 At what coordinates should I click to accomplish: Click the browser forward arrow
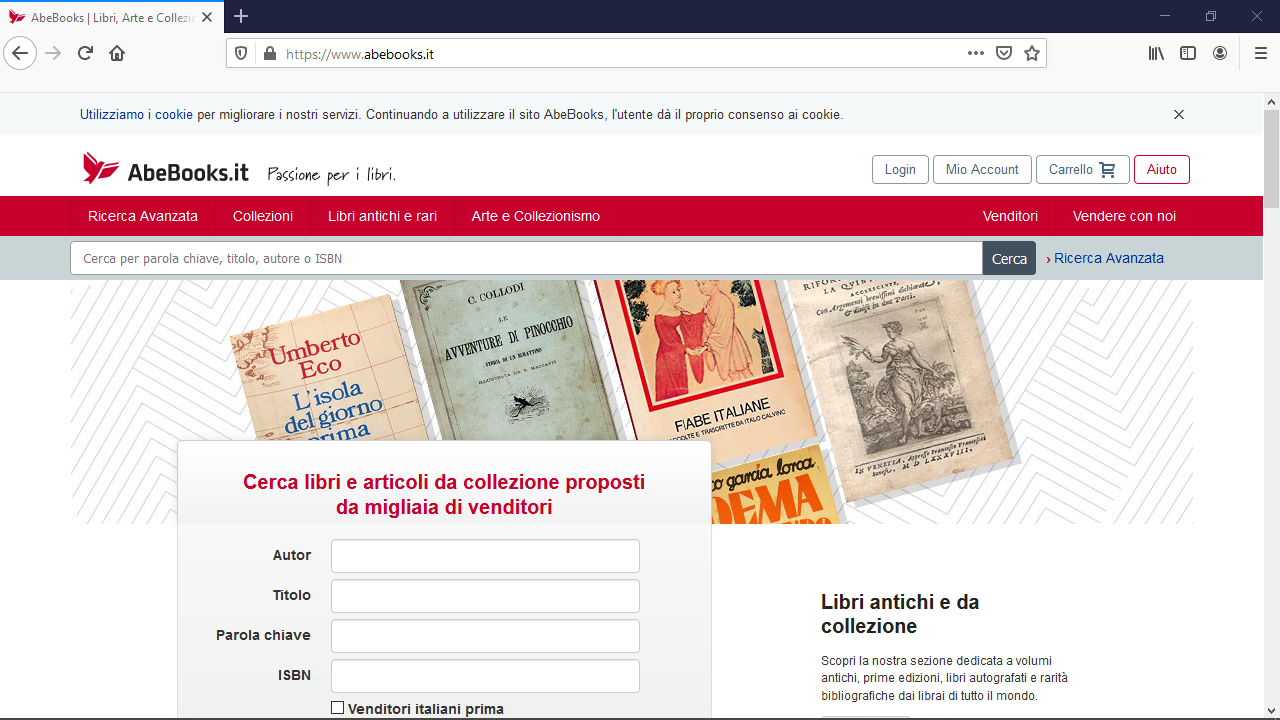tap(53, 53)
